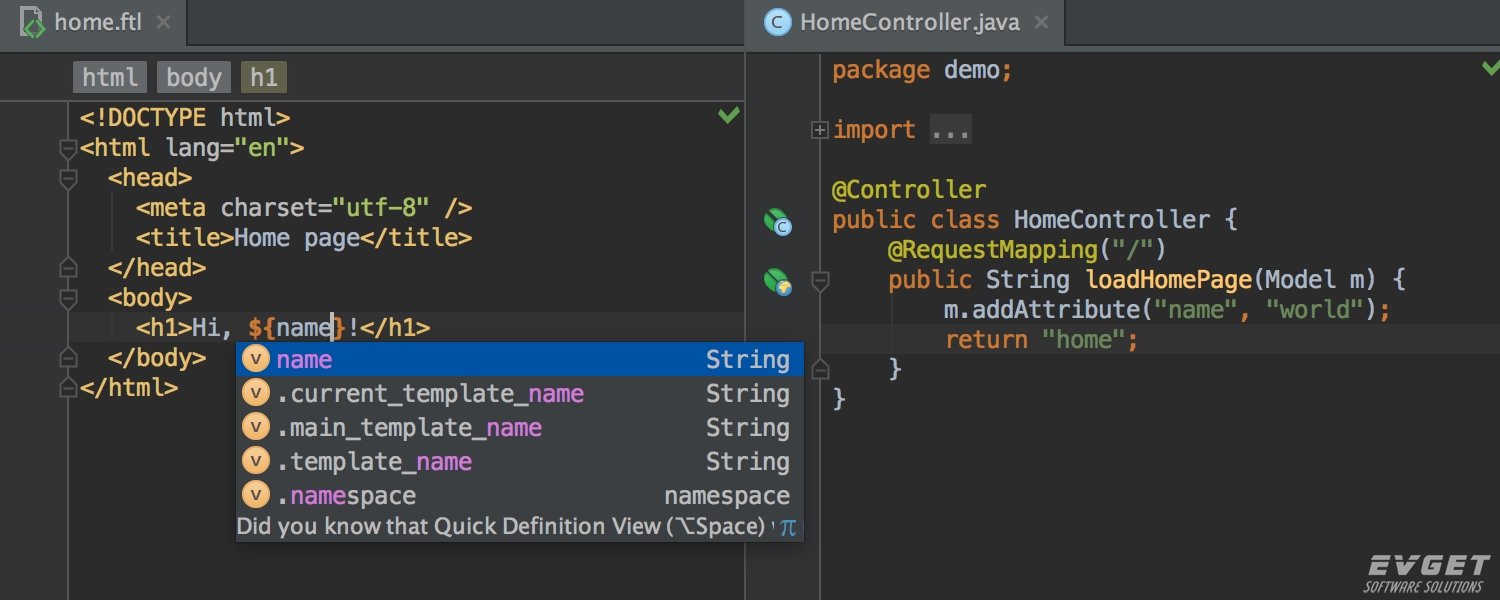
Task: Switch to the HomeController.java tab
Action: click(x=906, y=22)
